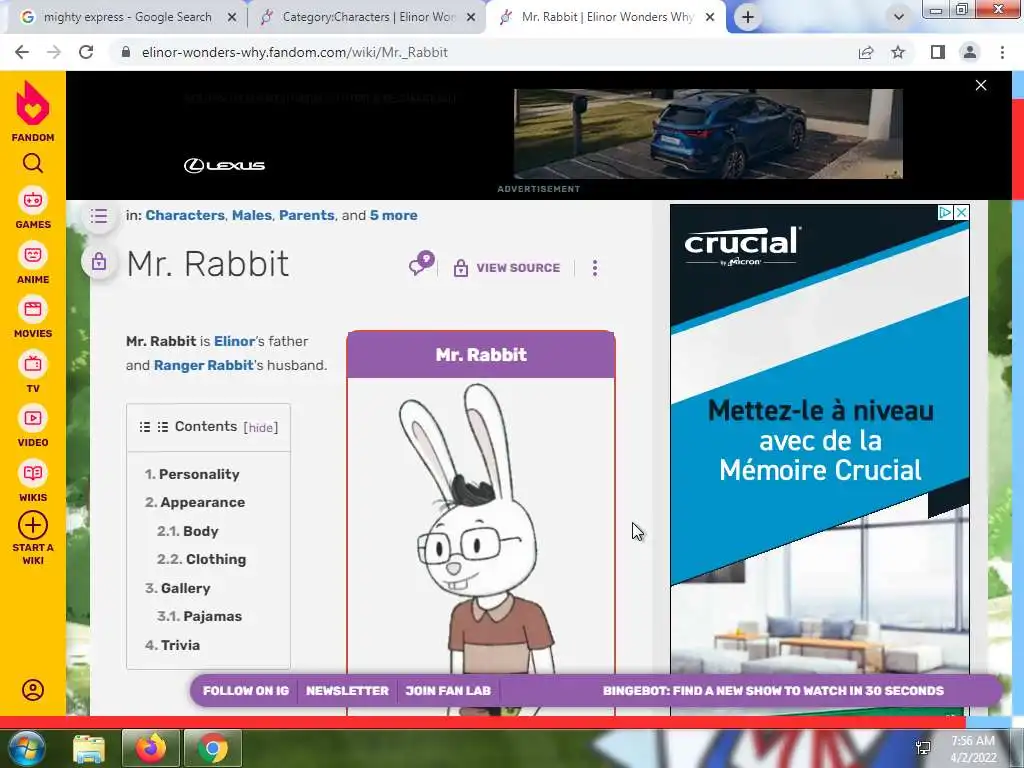Open File Explorer from taskbar

[x=89, y=748]
